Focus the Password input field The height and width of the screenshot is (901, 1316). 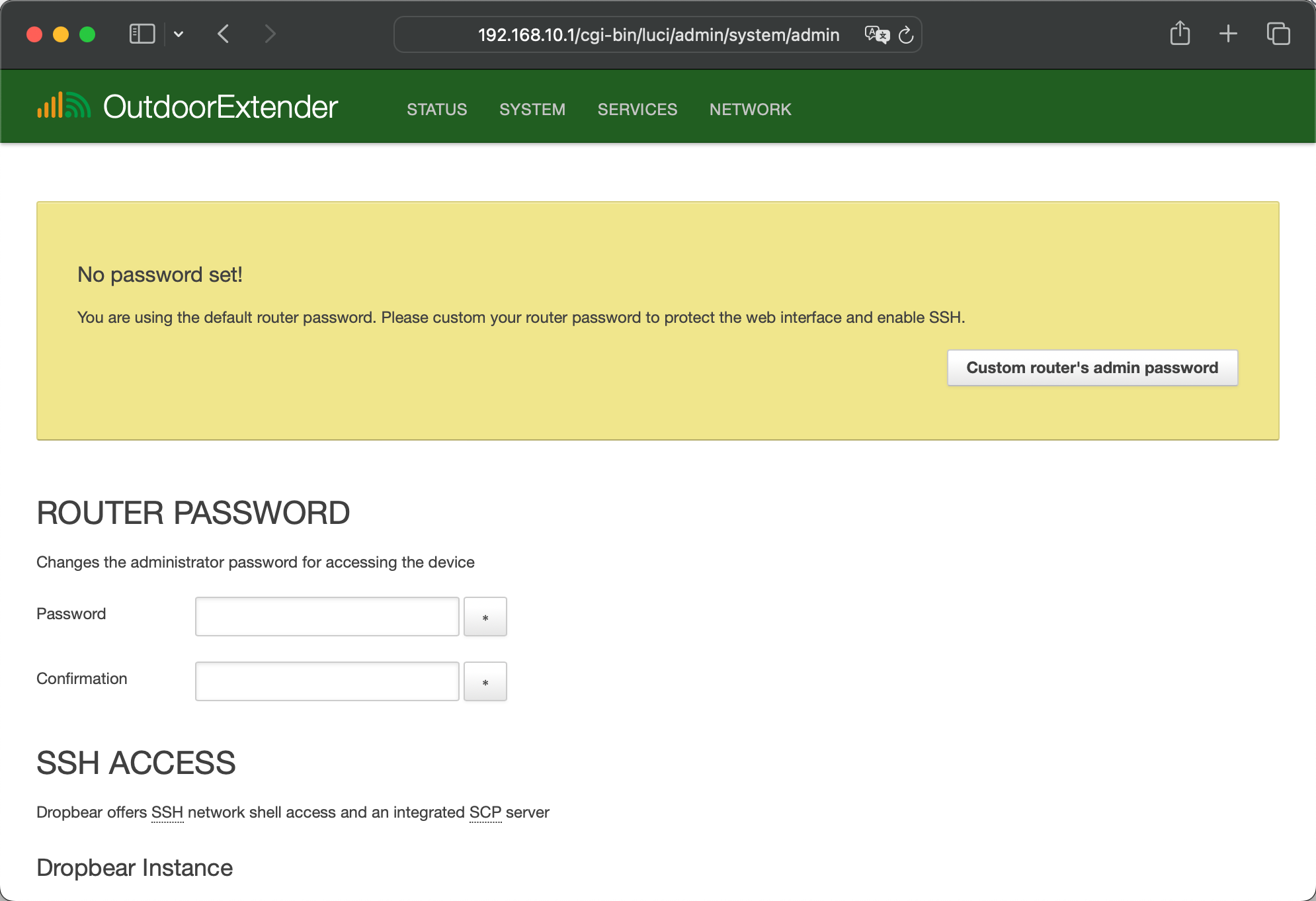327,617
